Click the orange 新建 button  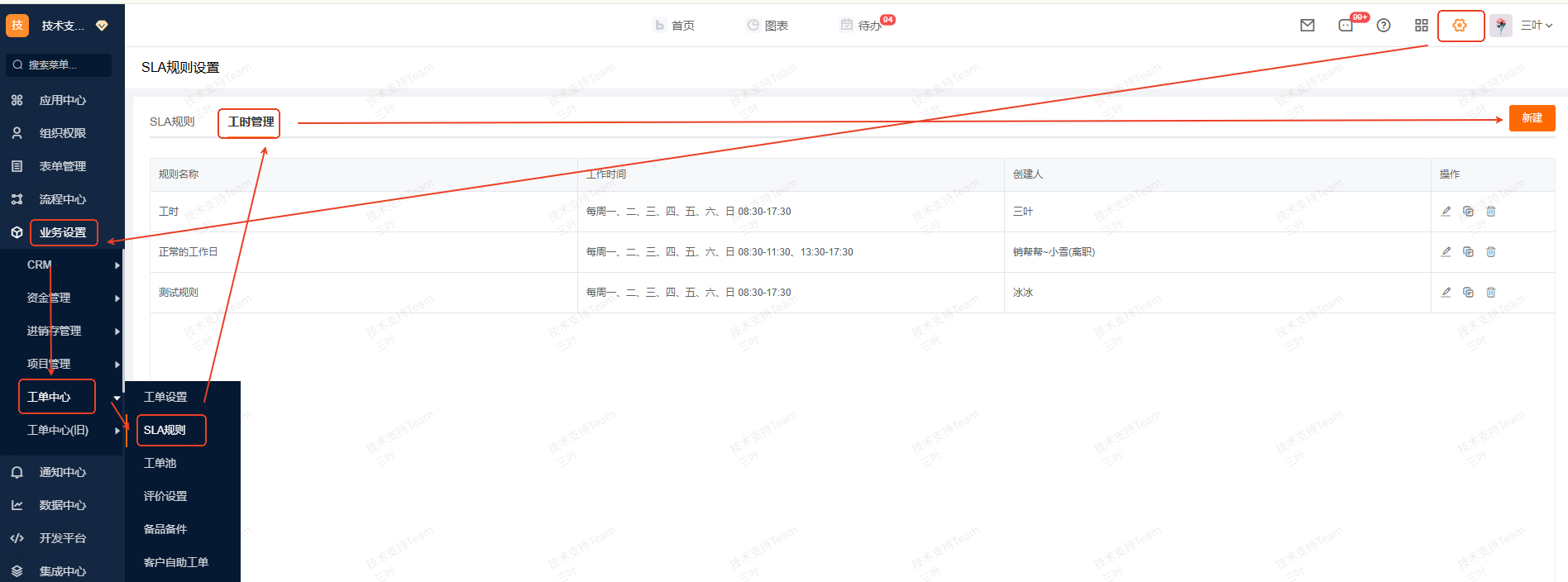point(1532,118)
